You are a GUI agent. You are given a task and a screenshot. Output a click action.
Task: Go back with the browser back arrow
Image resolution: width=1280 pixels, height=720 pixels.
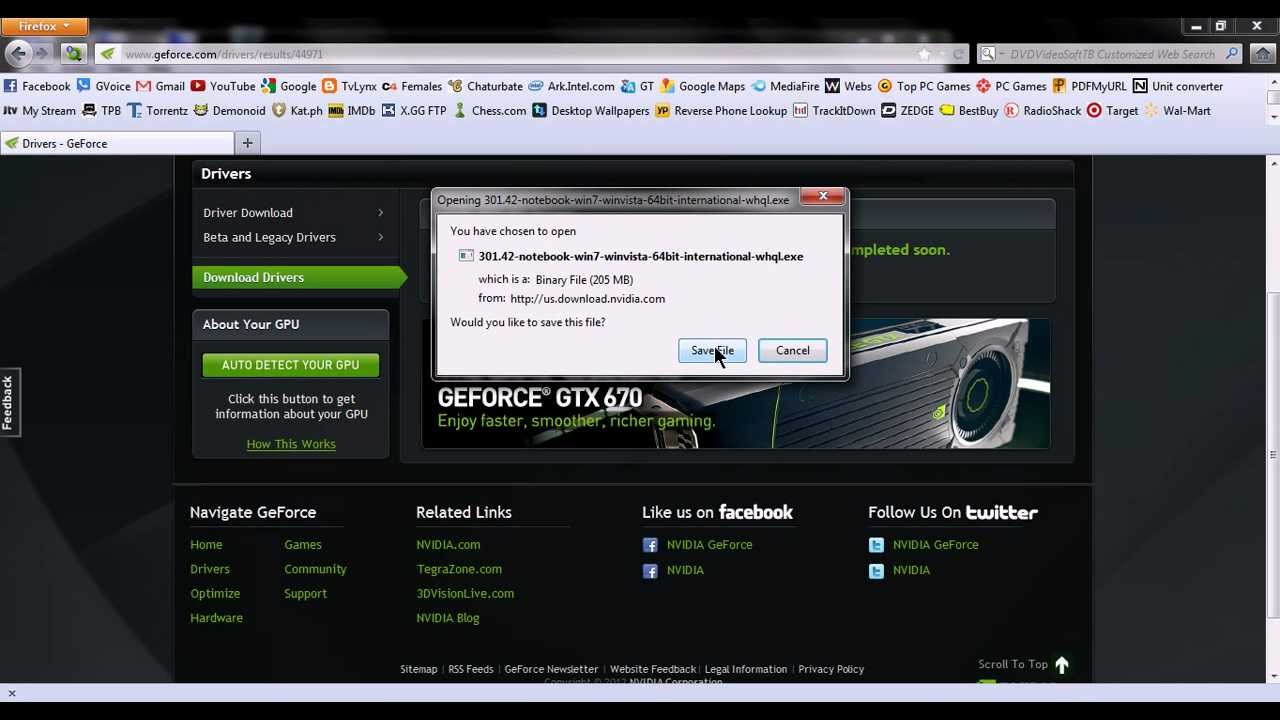tap(19, 54)
